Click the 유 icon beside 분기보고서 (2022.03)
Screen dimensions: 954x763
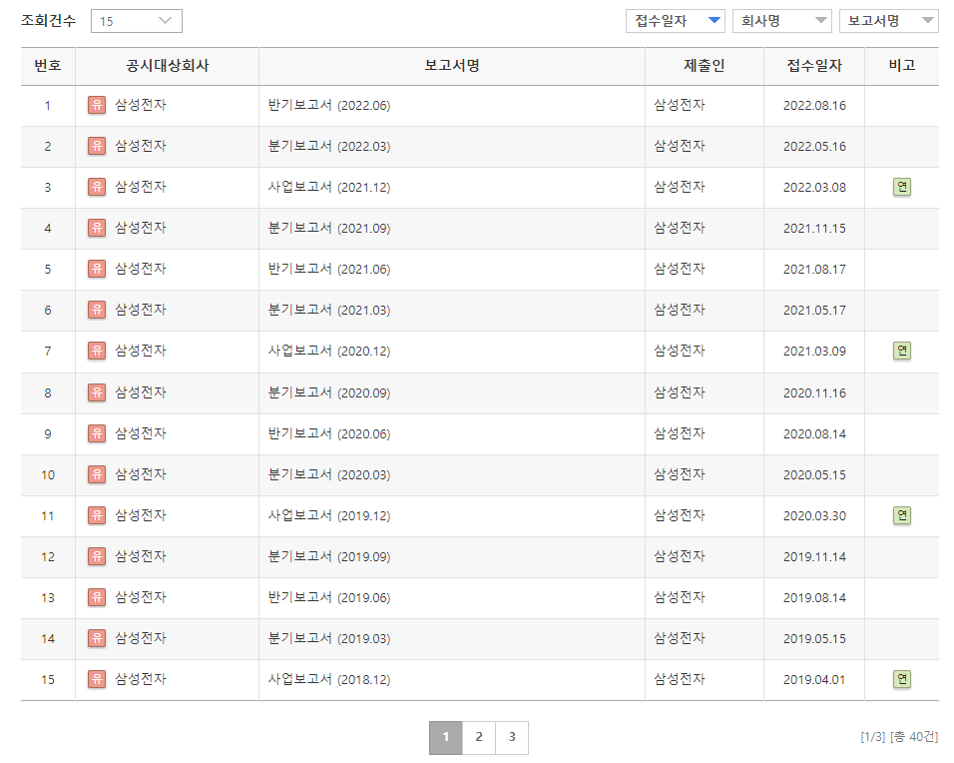pyautogui.click(x=97, y=146)
